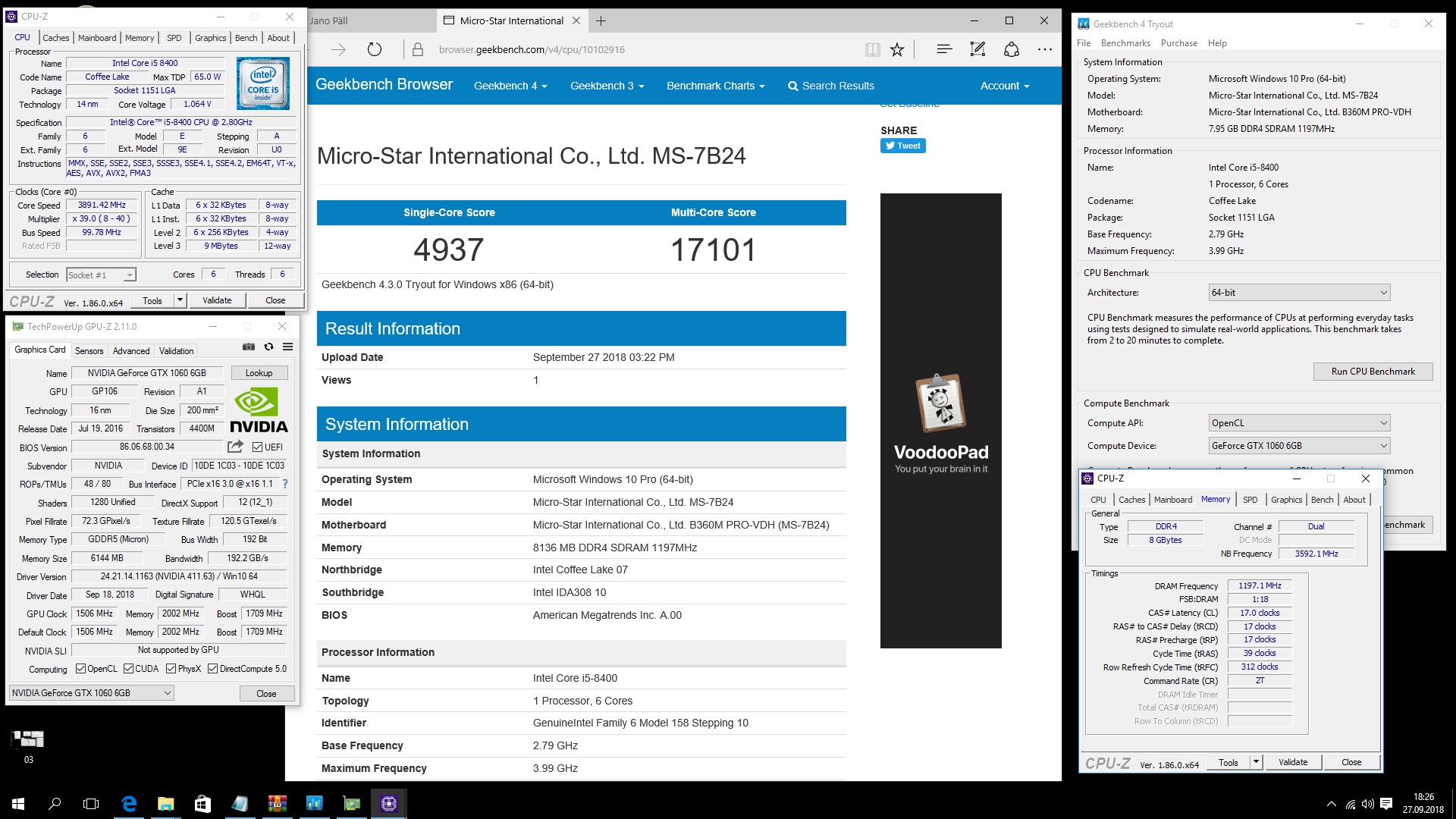Toggle the PhysX computing checkbox
The image size is (1456, 819).
[171, 669]
